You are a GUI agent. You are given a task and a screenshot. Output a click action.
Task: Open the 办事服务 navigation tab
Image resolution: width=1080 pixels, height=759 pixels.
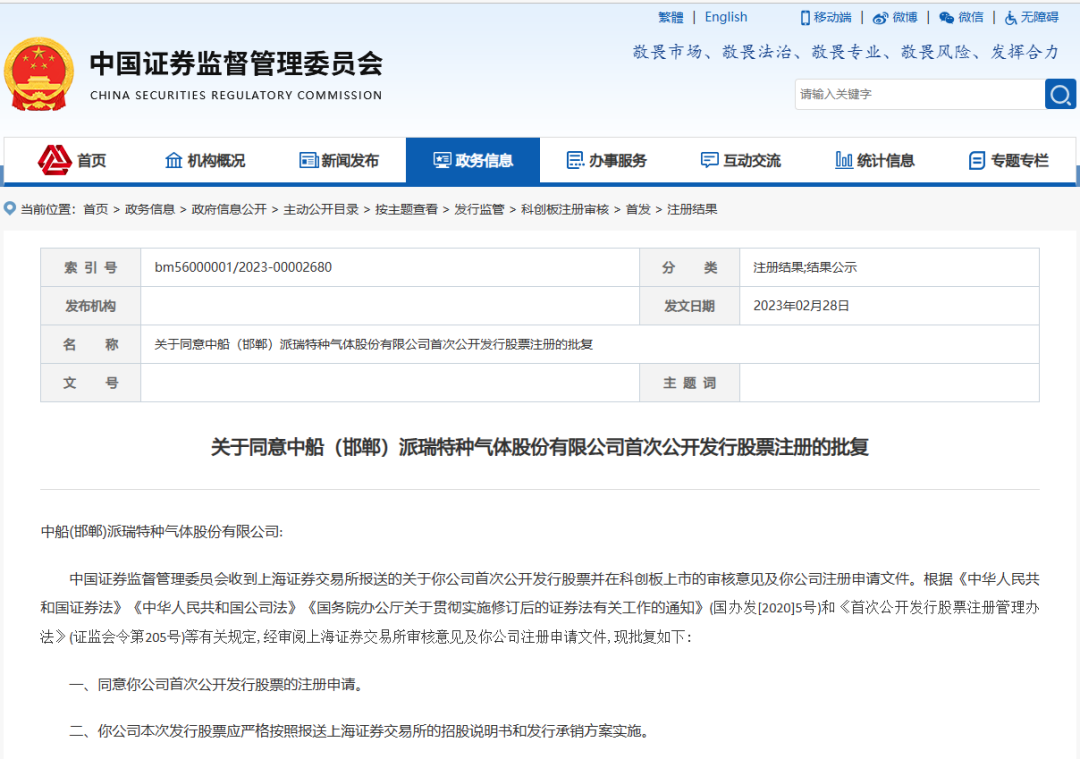pos(607,160)
